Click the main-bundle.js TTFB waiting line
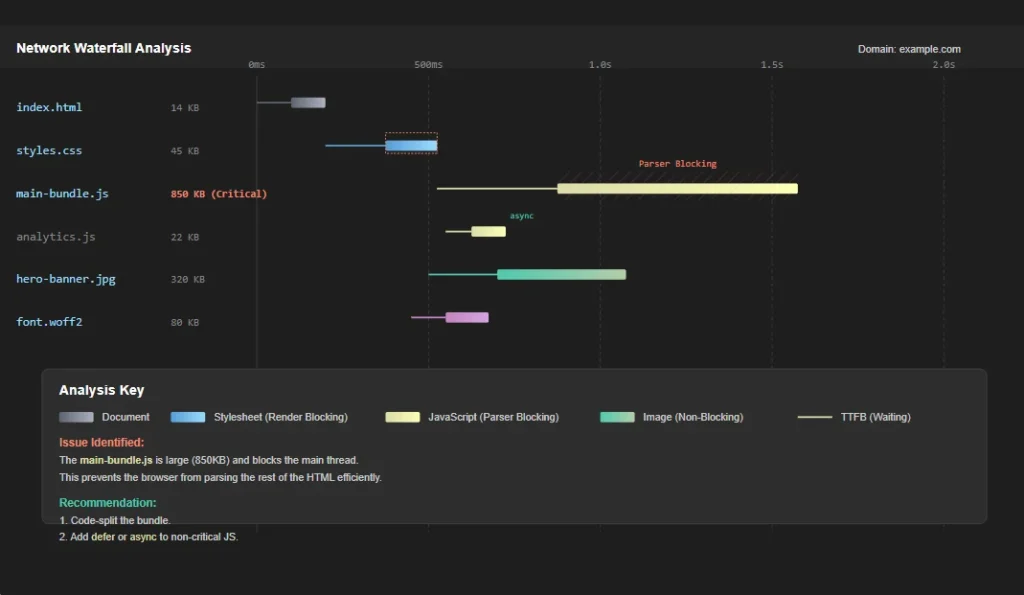This screenshot has height=595, width=1024. pyautogui.click(x=497, y=189)
